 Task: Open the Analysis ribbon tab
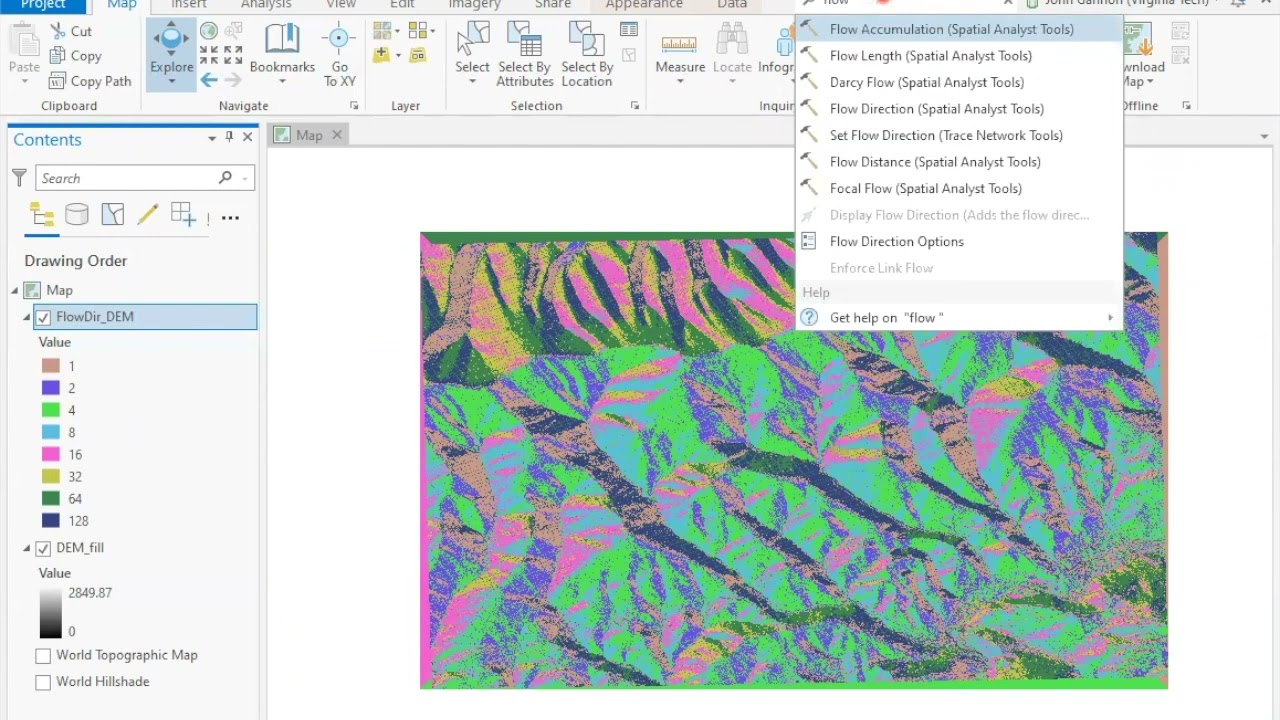point(265,5)
